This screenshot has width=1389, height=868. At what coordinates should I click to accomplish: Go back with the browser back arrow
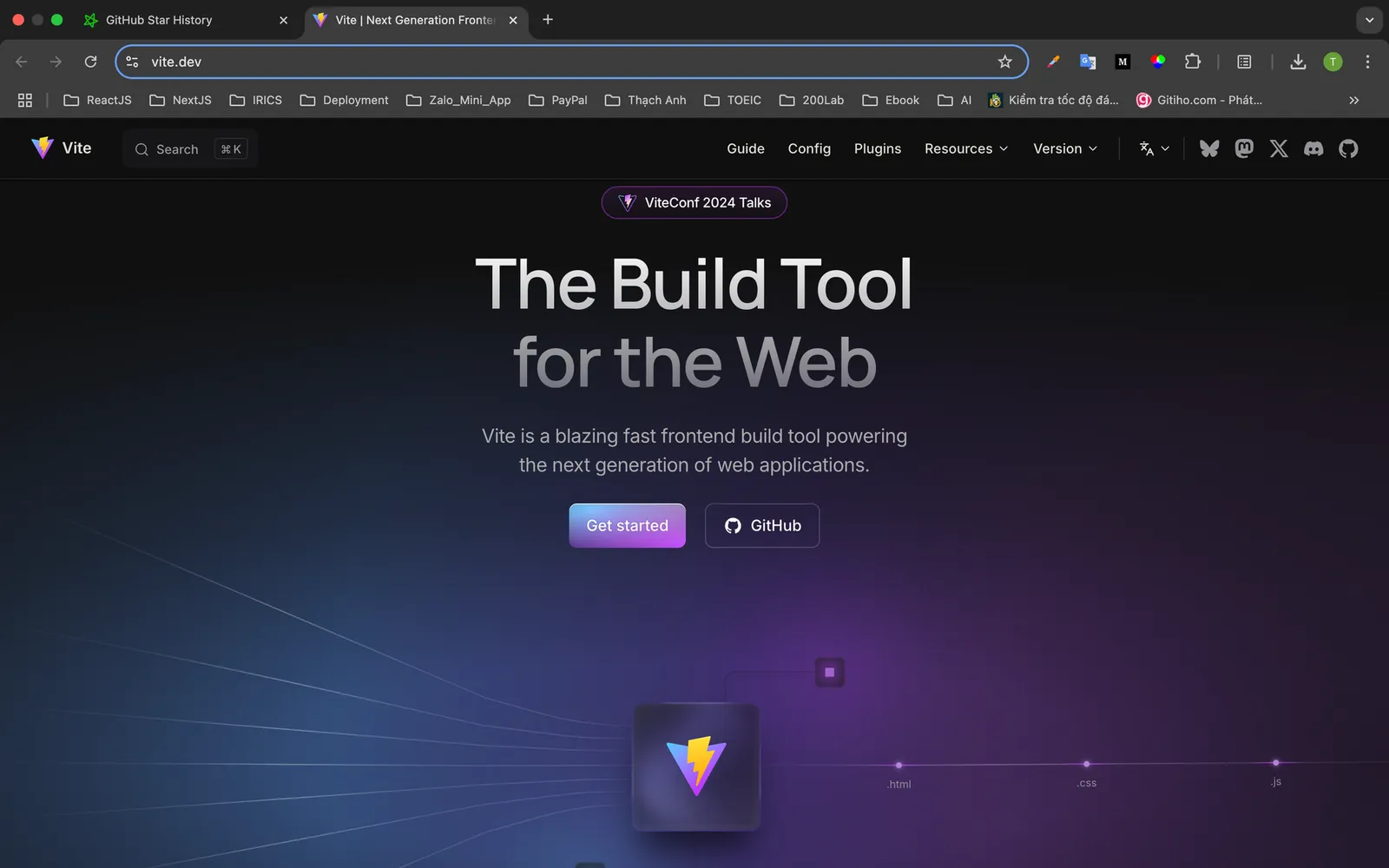click(x=22, y=62)
